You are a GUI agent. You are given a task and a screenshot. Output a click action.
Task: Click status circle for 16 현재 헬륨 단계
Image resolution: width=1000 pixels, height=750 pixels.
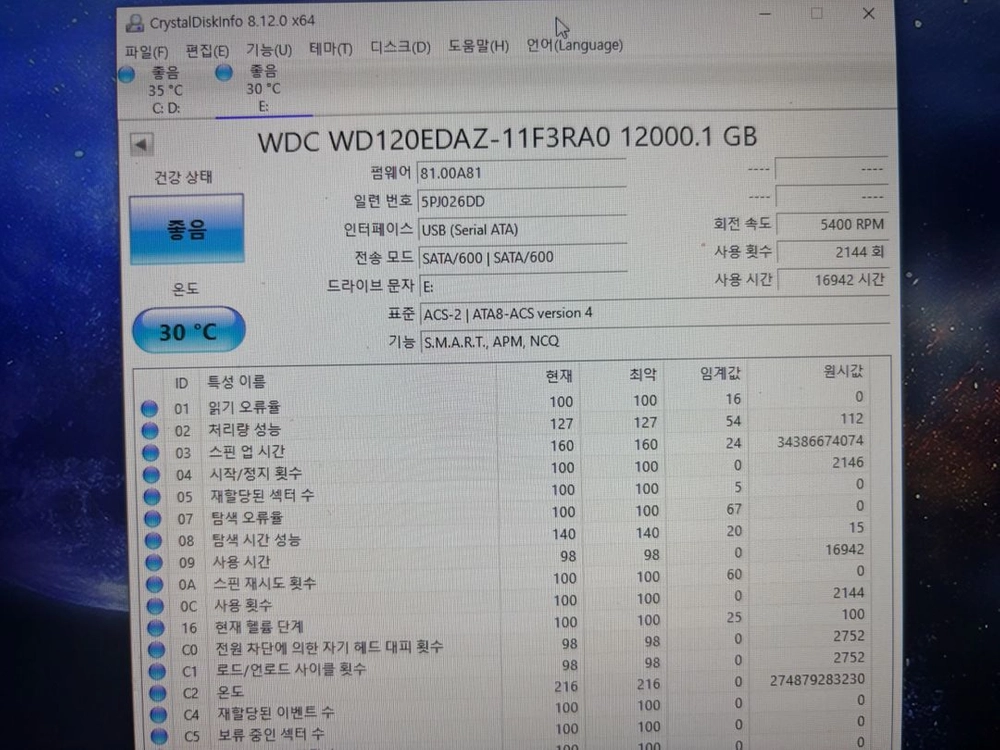[x=156, y=628]
